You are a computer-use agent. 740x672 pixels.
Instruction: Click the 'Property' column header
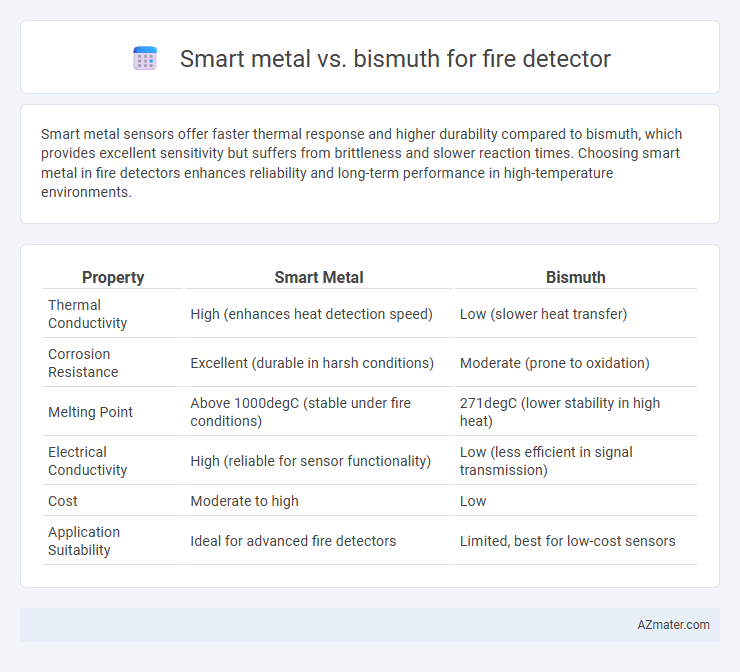click(x=113, y=277)
